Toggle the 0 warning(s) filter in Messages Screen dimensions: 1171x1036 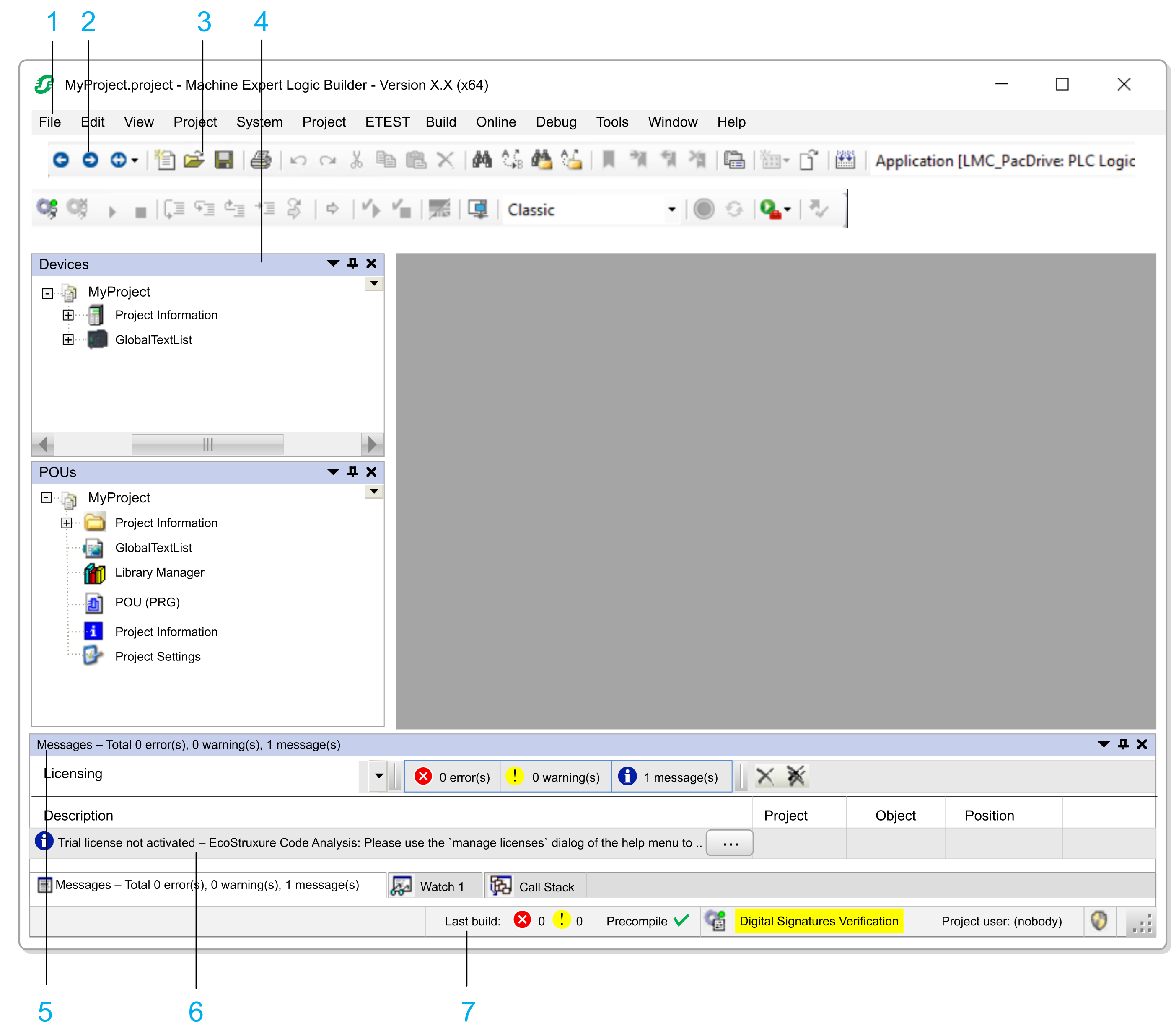554,777
